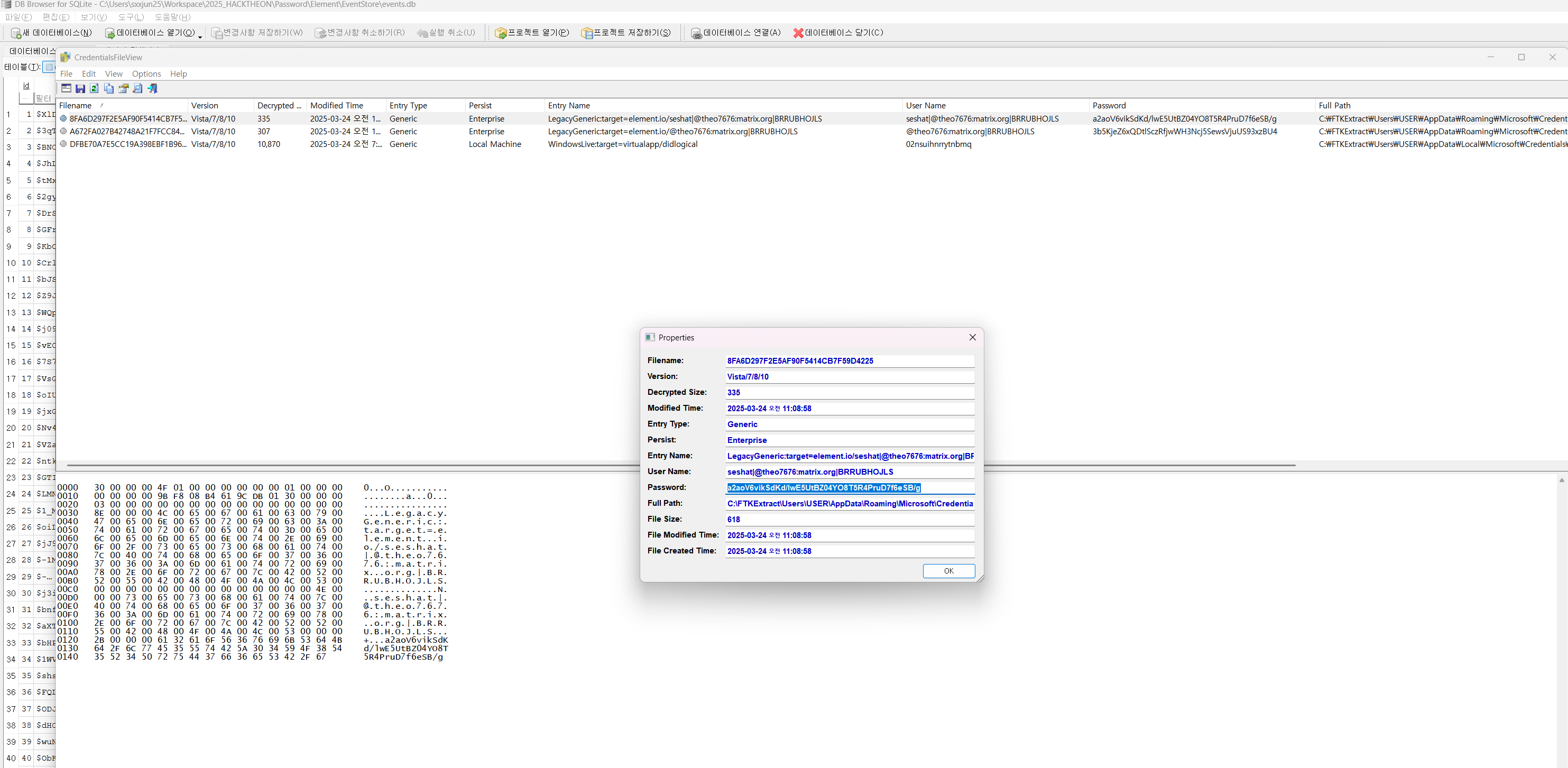The image size is (1568, 768).
Task: Open the 보기(V) menu in DB Browser
Action: tap(94, 17)
